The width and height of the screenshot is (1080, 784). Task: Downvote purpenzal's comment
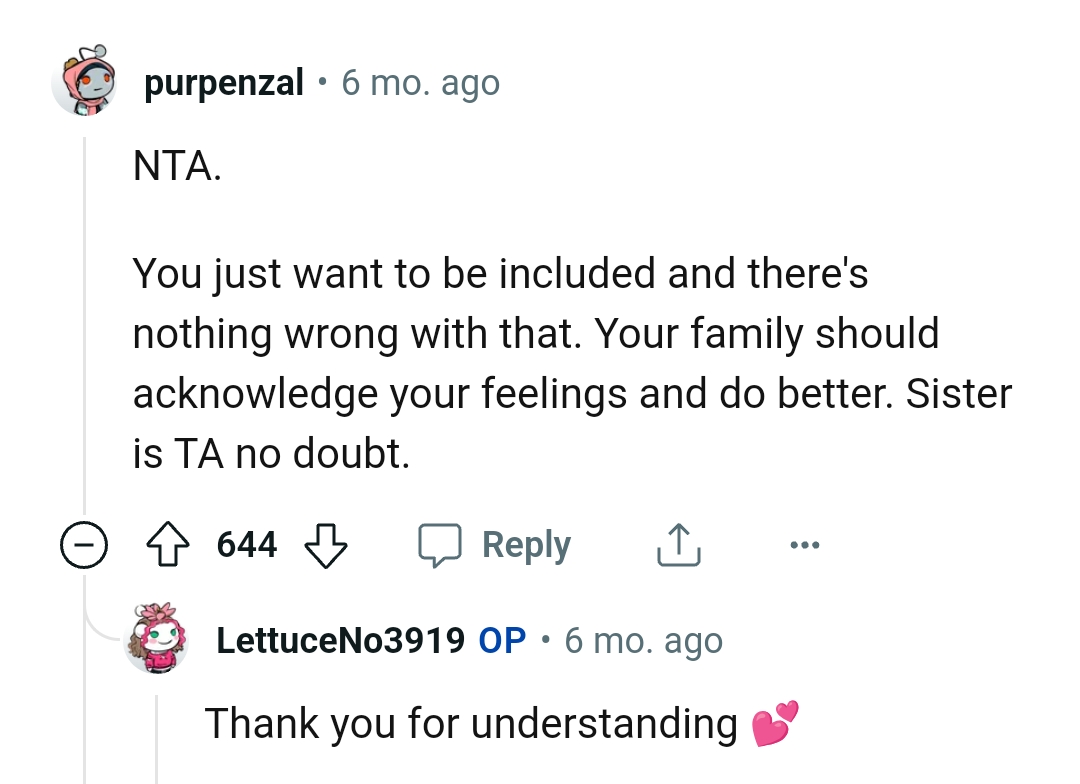[326, 548]
